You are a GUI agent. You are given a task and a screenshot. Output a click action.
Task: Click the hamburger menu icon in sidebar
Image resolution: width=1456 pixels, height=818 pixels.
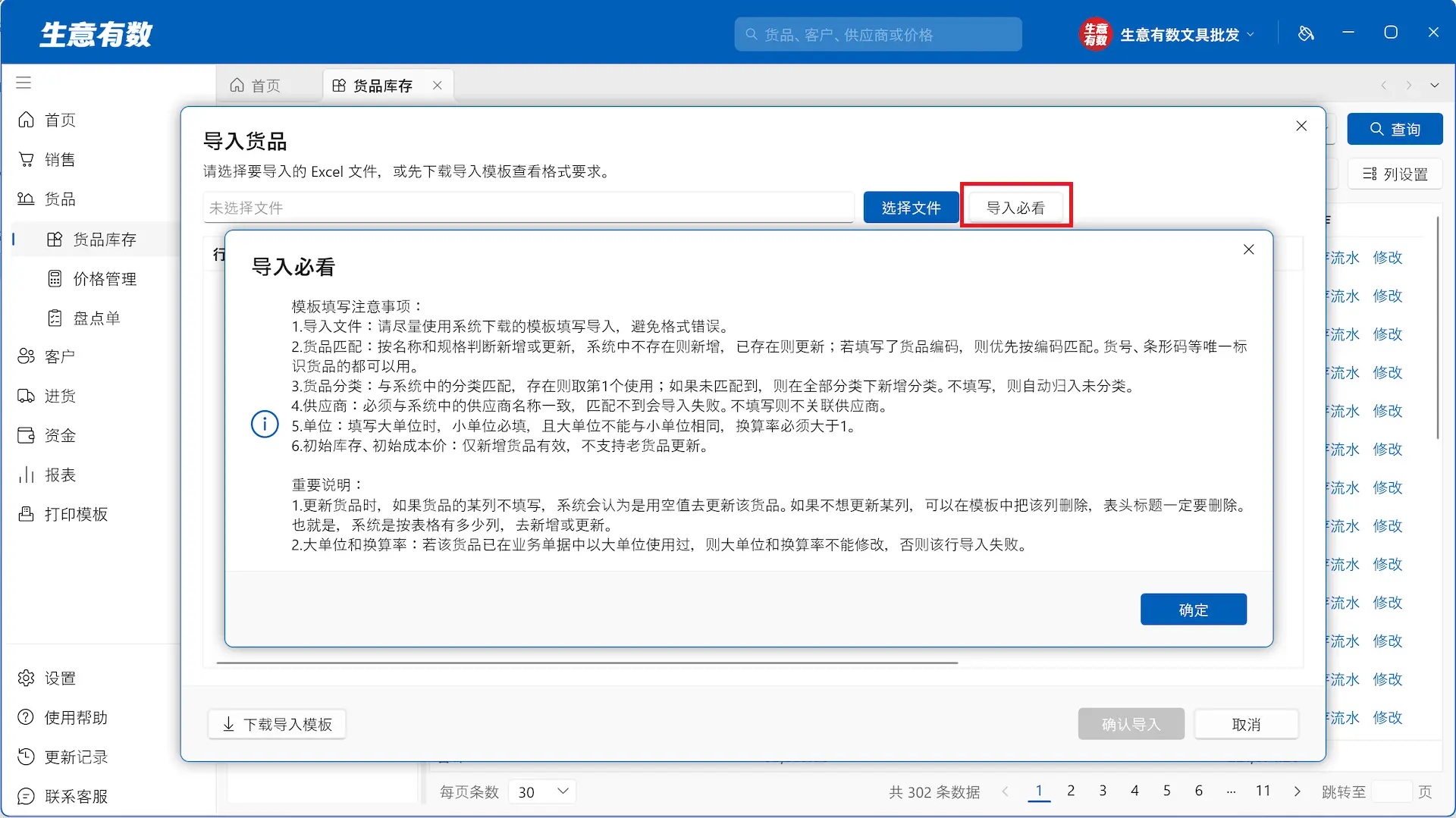[x=24, y=83]
